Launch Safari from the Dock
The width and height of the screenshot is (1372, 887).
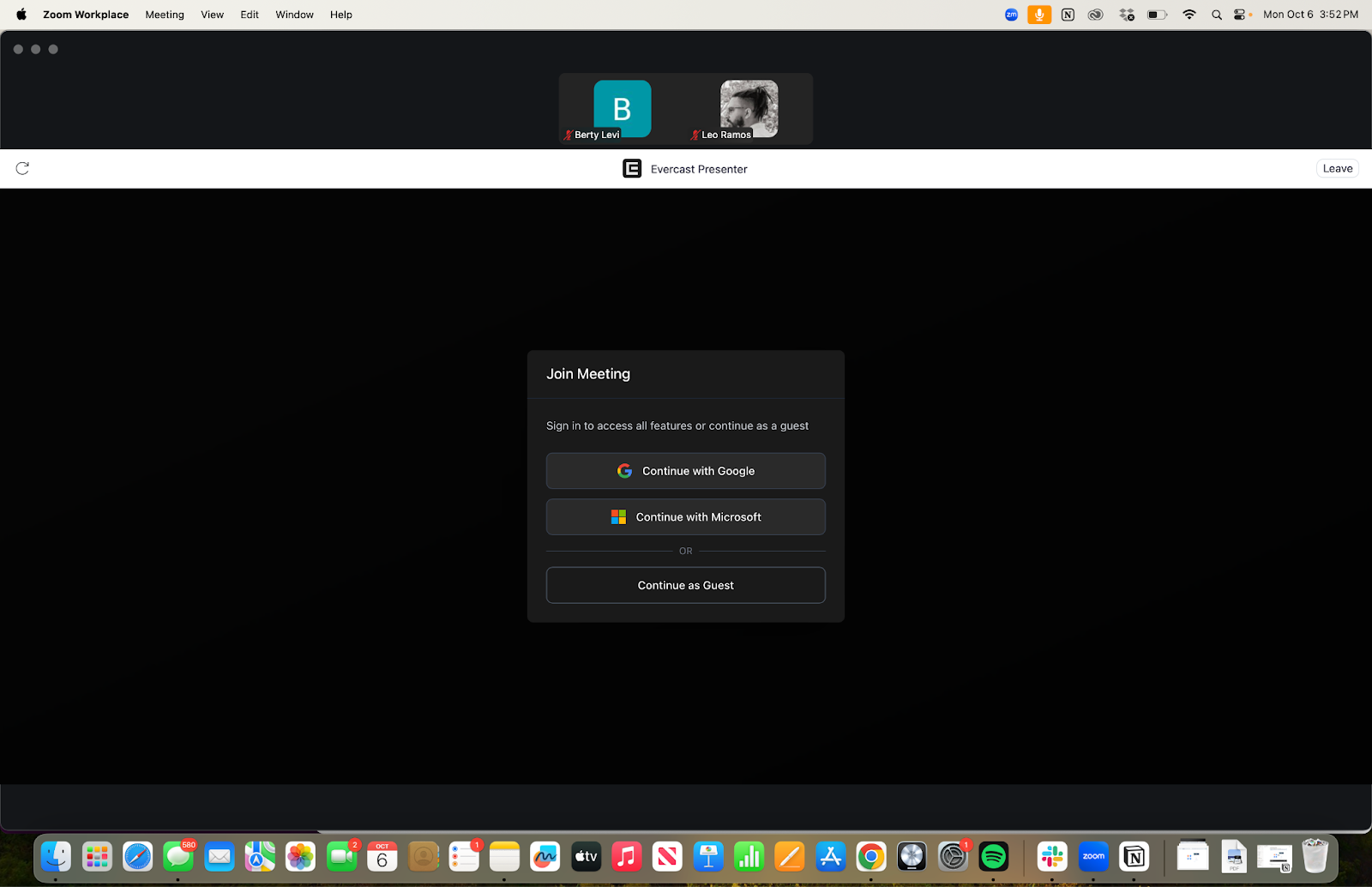tap(137, 856)
